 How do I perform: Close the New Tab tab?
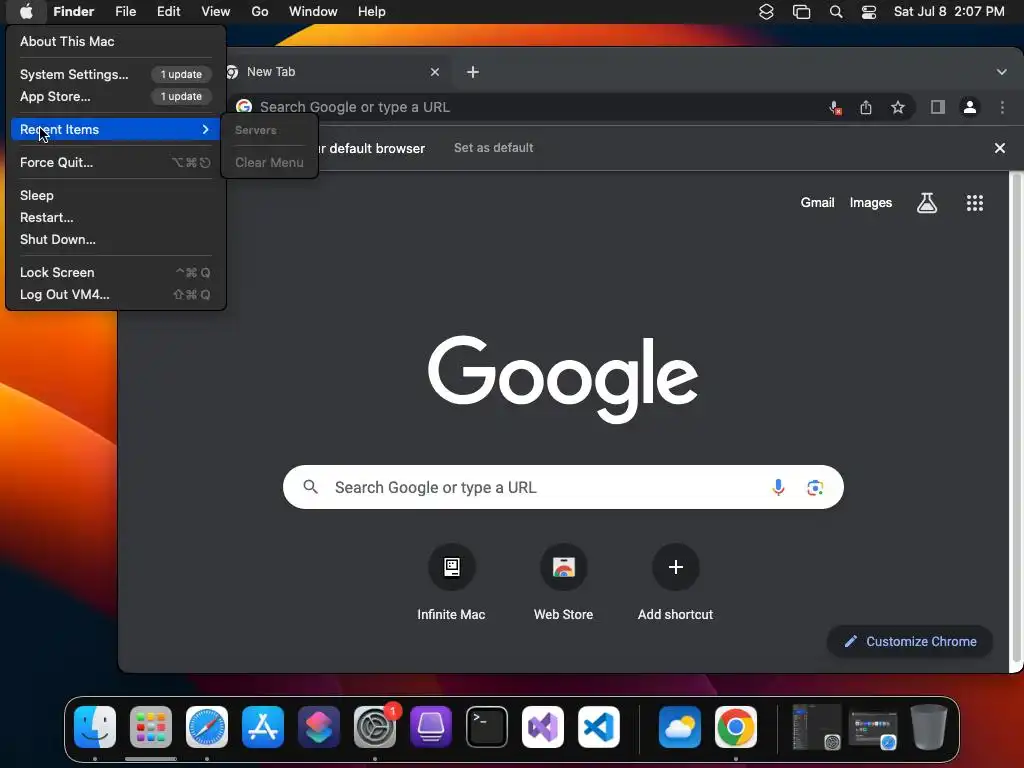[435, 72]
